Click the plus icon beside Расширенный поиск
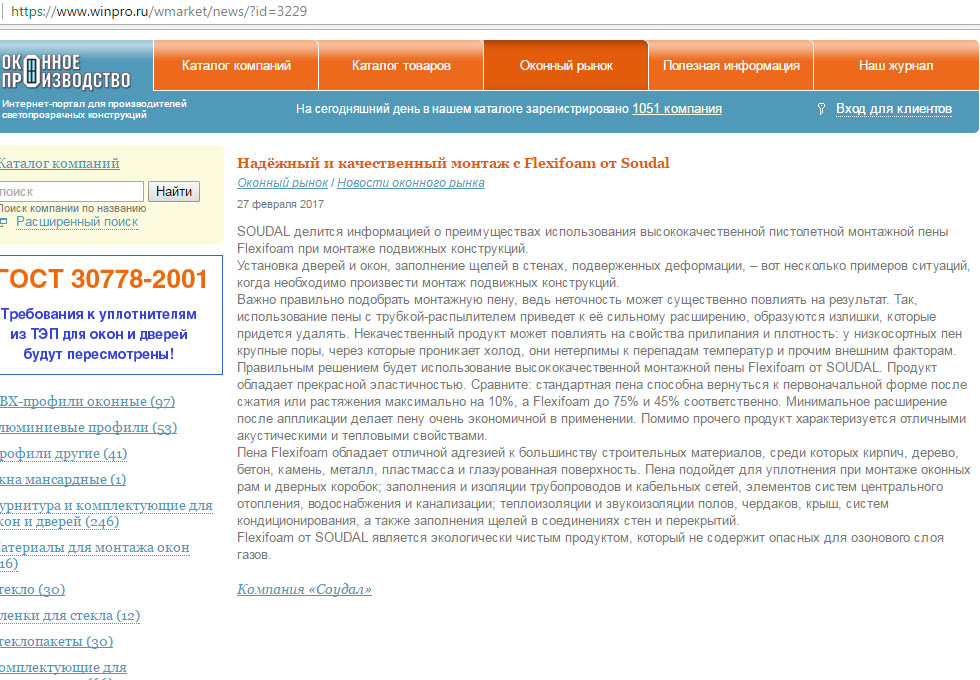 tap(4, 222)
